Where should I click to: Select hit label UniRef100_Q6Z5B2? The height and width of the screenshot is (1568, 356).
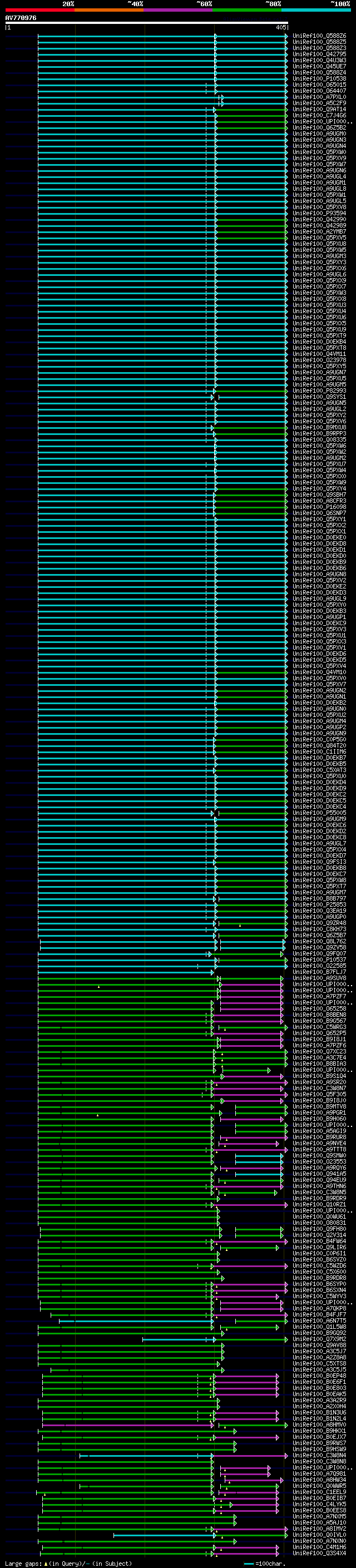click(319, 128)
